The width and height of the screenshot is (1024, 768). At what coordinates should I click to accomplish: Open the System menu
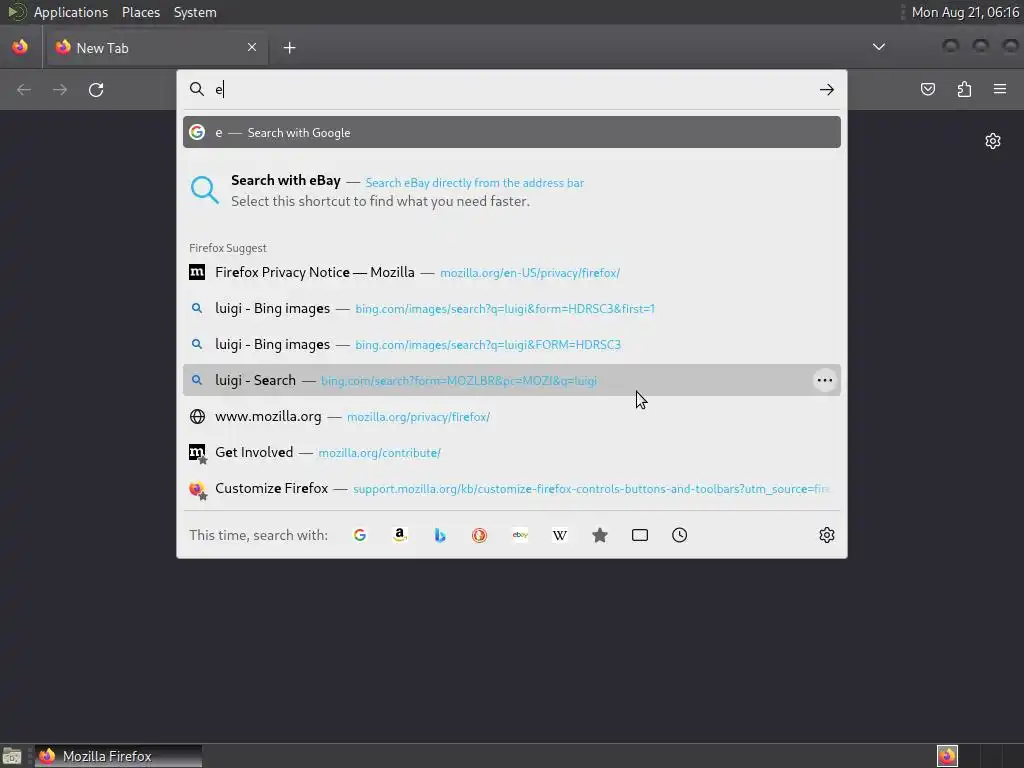click(195, 12)
